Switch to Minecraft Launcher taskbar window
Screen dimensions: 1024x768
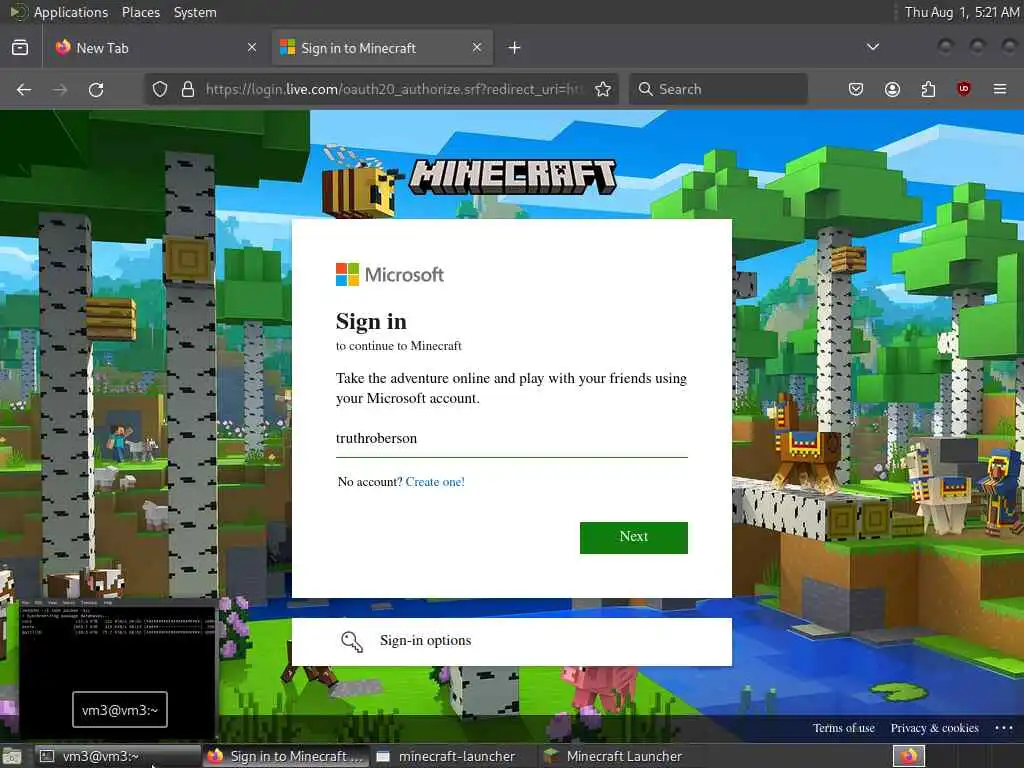click(x=622, y=756)
